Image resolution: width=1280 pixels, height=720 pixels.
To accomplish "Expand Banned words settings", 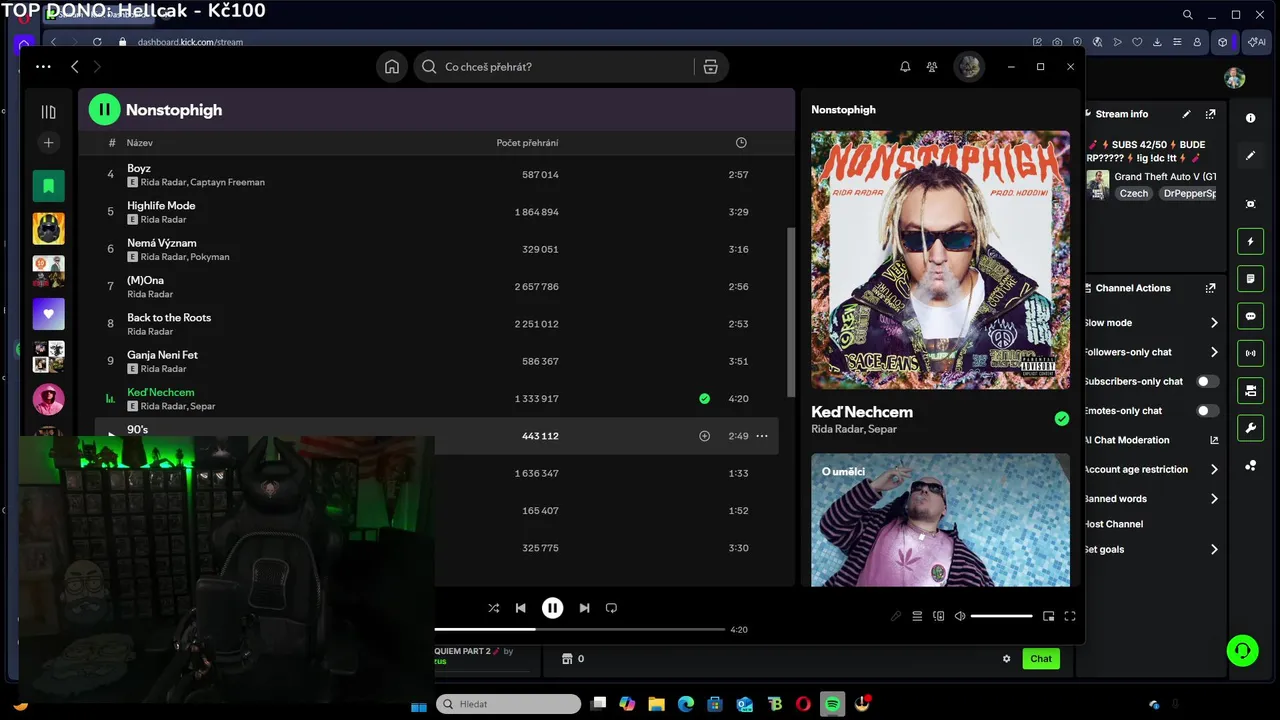I will click(x=1214, y=499).
